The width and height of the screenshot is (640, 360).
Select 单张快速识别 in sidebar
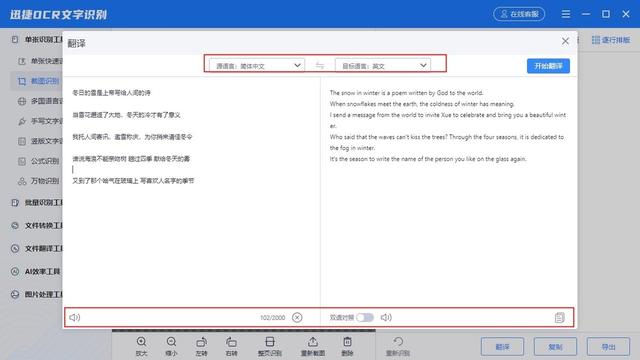tap(40, 61)
